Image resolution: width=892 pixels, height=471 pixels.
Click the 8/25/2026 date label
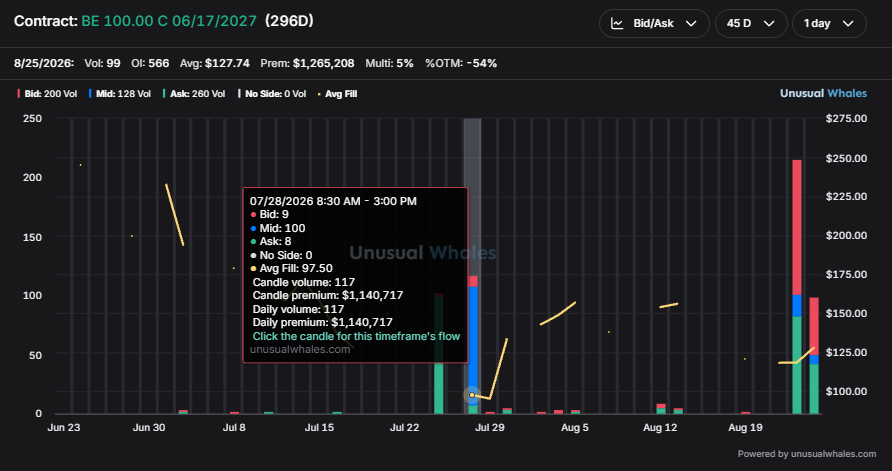pyautogui.click(x=44, y=63)
